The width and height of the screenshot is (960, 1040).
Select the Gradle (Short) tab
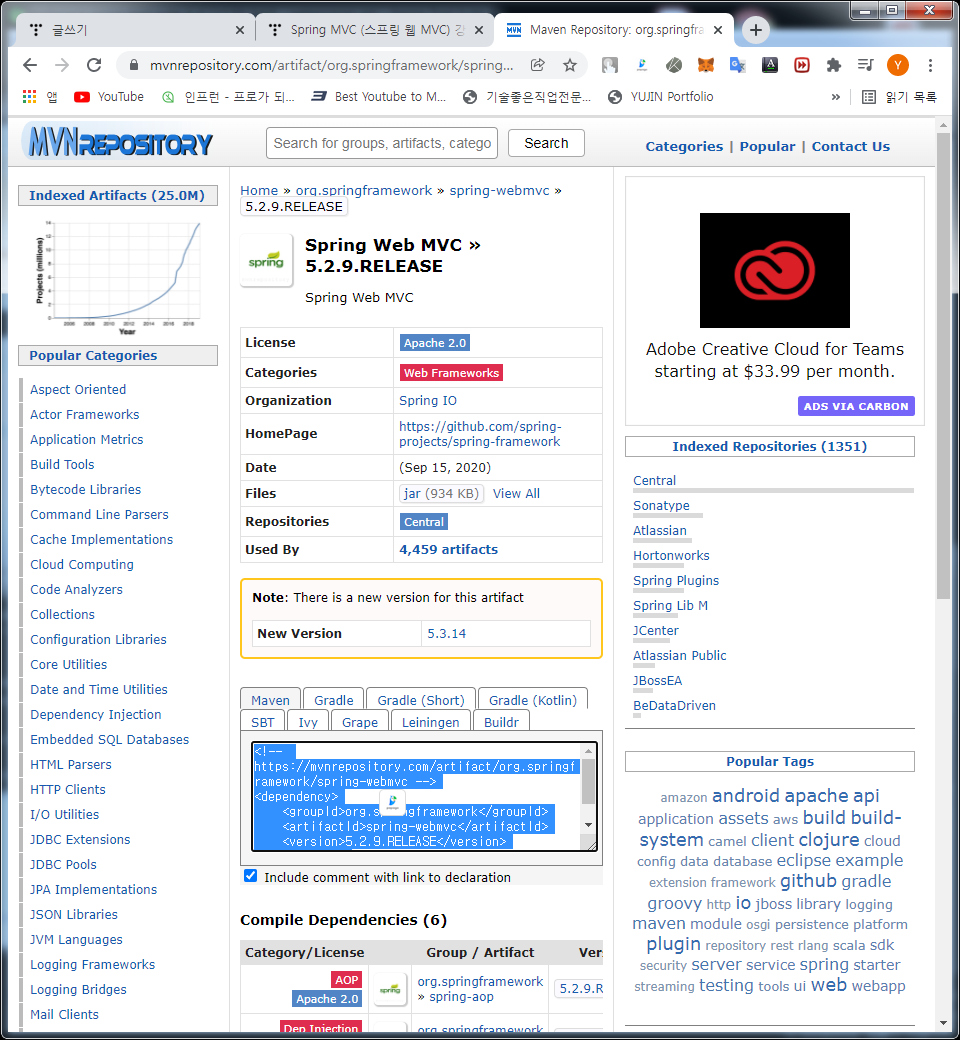point(421,700)
